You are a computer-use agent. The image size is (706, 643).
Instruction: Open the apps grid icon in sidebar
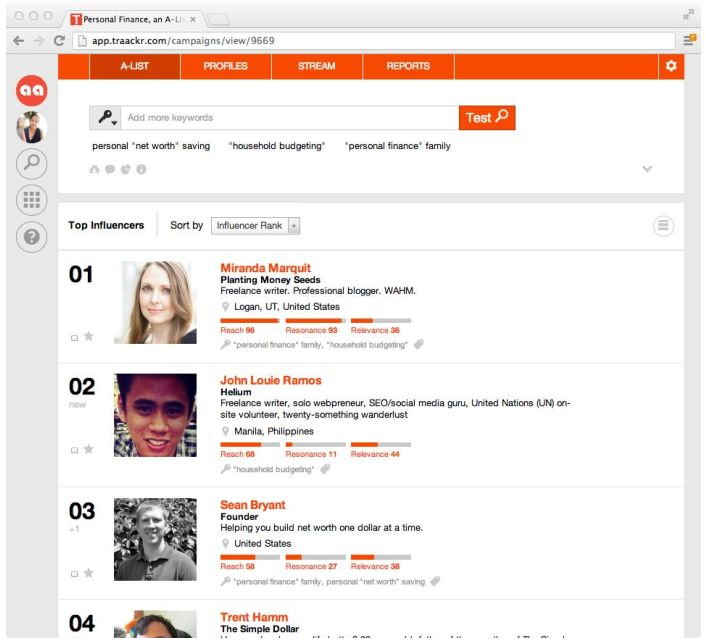pos(31,200)
